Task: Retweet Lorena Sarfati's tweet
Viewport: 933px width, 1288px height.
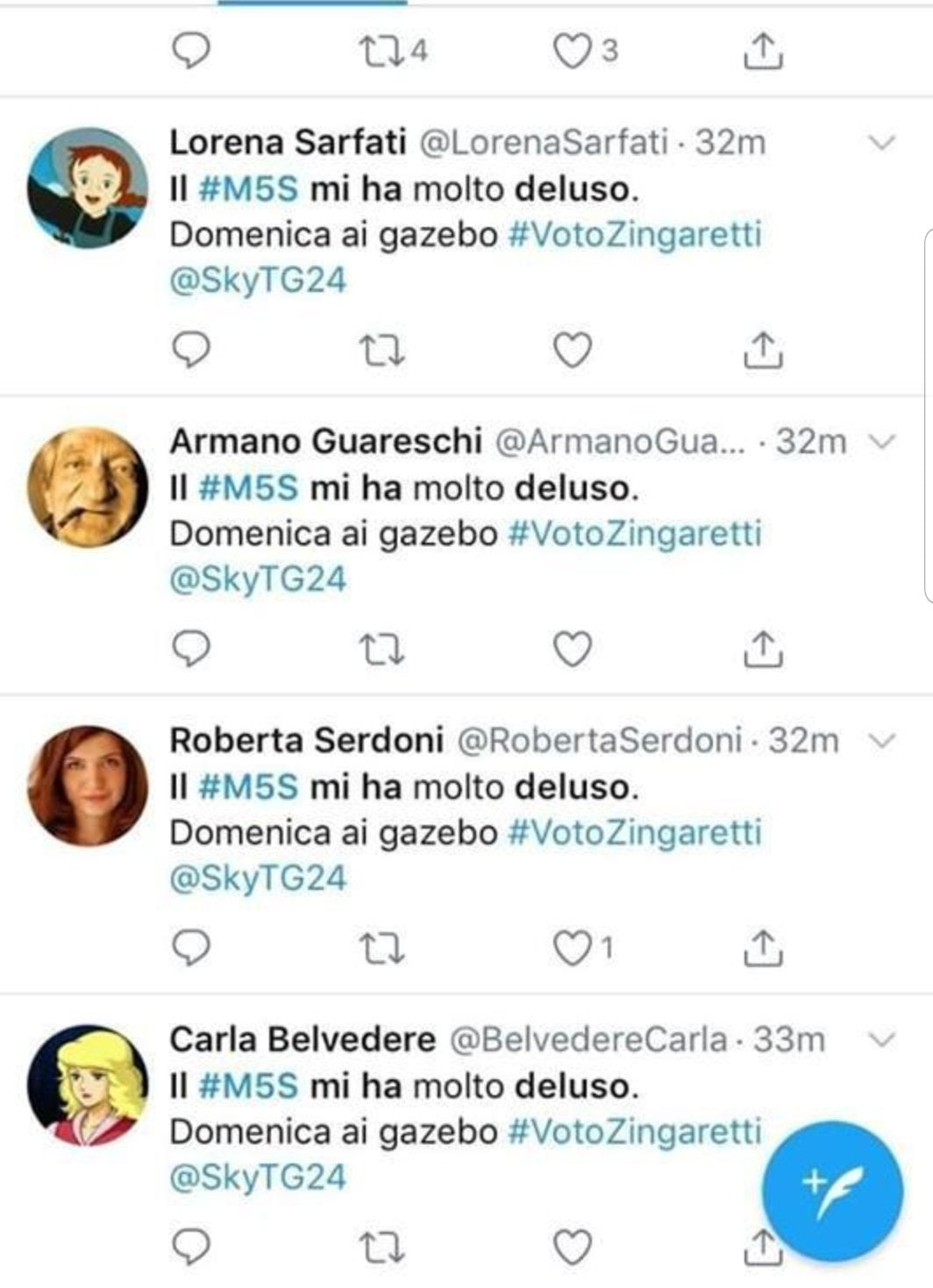Action: [x=382, y=351]
